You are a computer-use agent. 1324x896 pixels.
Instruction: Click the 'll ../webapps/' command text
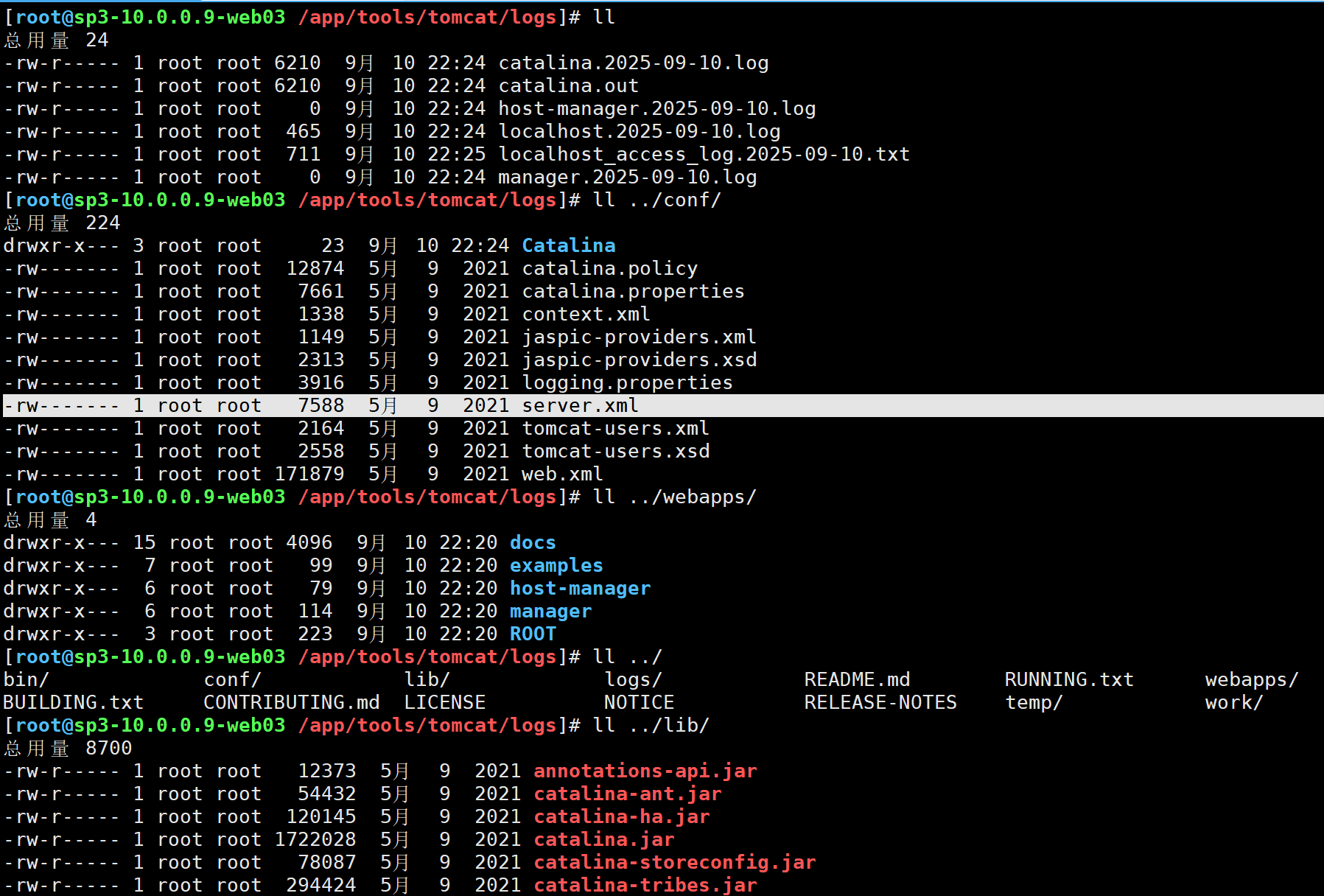tap(675, 497)
